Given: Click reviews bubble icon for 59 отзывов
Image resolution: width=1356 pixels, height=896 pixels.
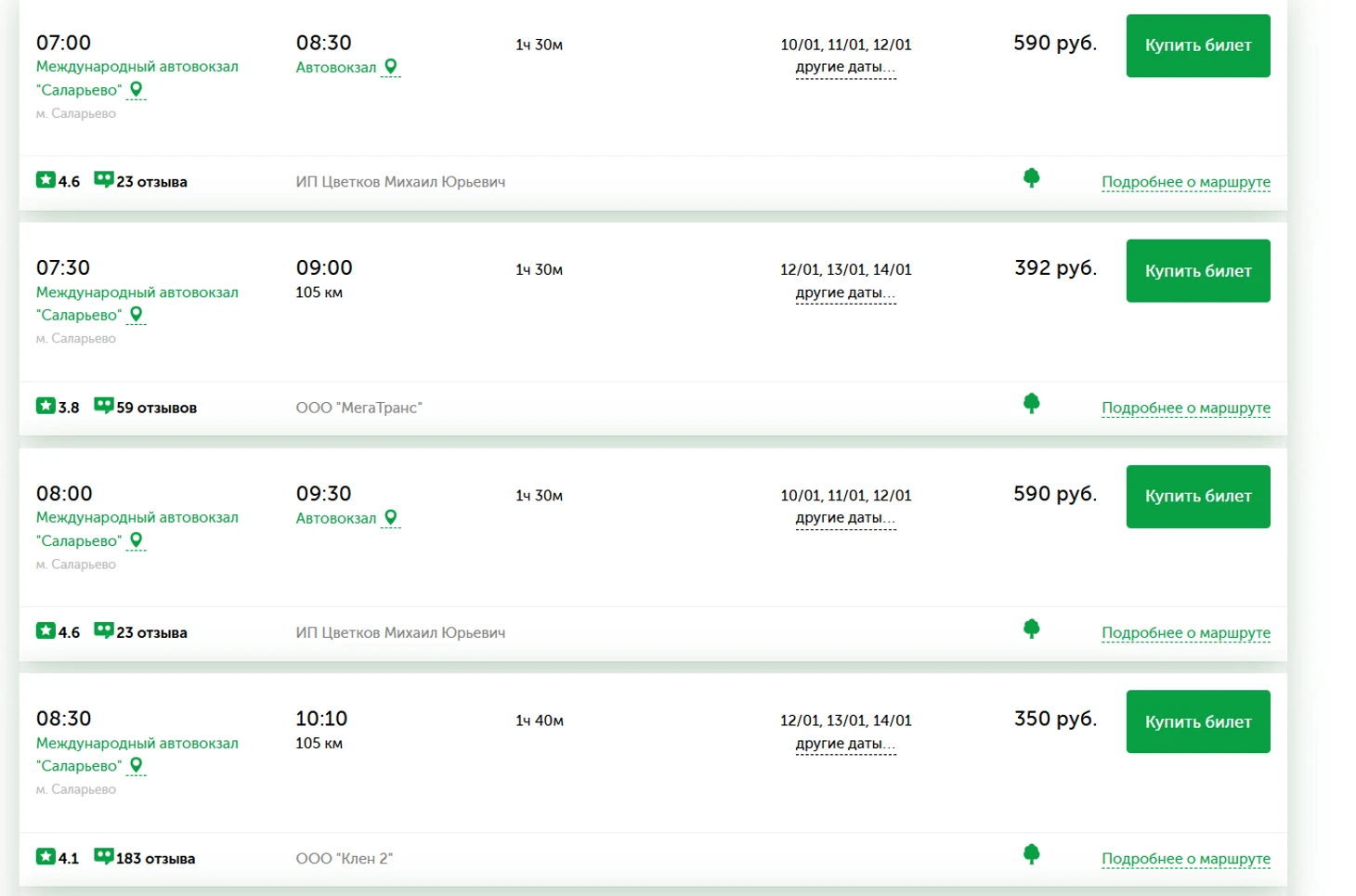Looking at the screenshot, I should pyautogui.click(x=104, y=406).
